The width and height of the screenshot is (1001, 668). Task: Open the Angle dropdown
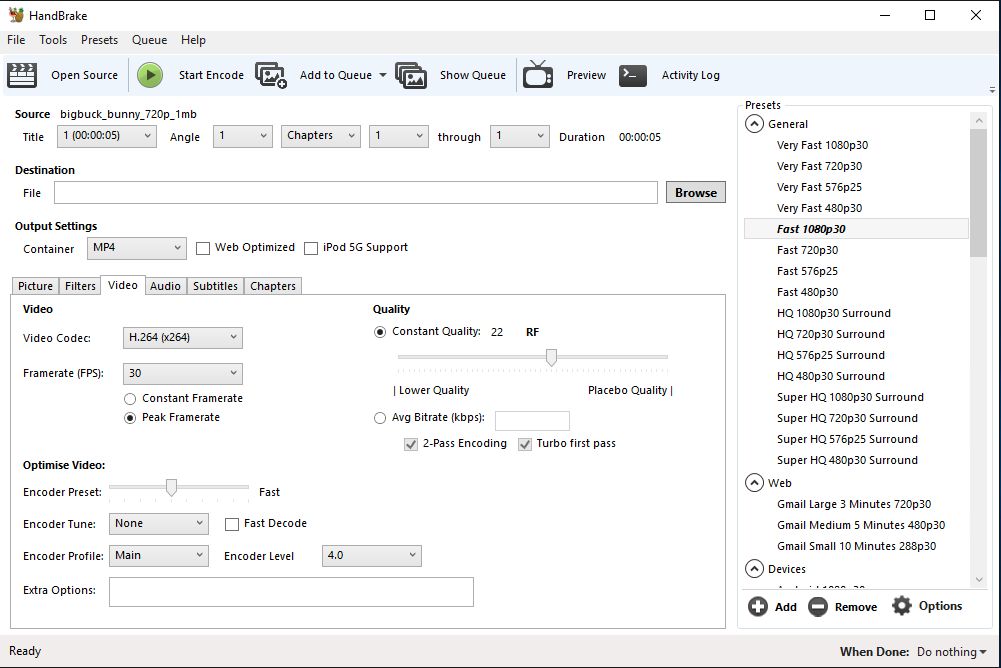click(243, 136)
